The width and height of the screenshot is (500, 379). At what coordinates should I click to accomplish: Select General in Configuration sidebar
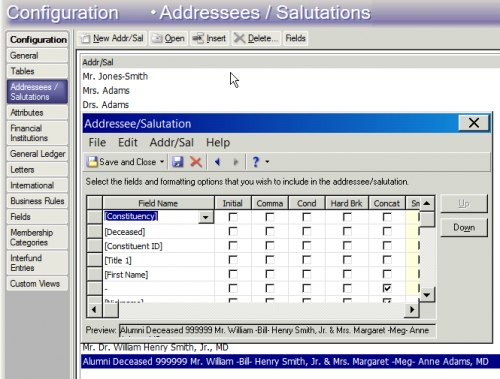coord(37,56)
